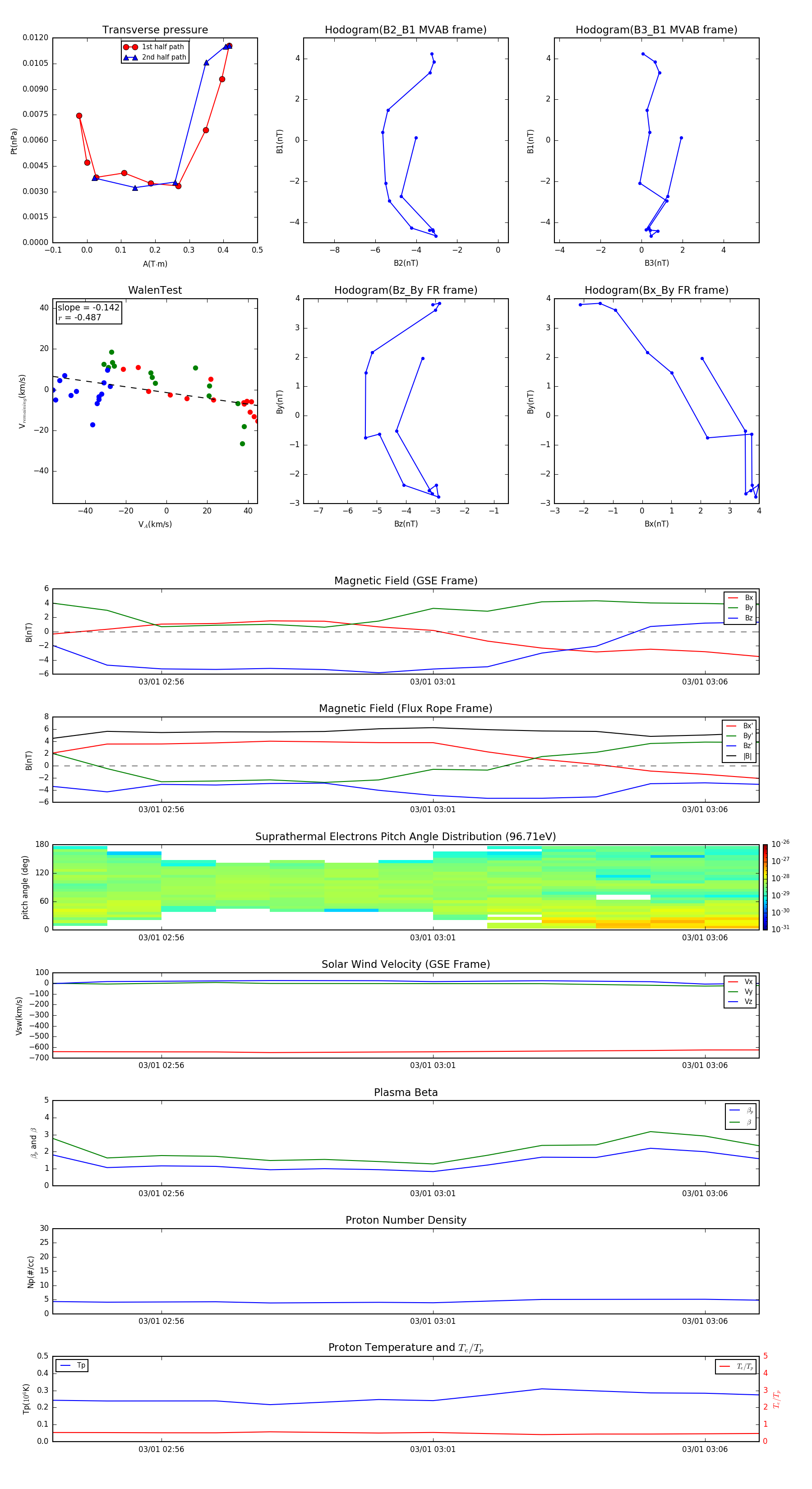812x1489 pixels.
Task: Select By' in the flux rope legend
Action: coord(740,736)
